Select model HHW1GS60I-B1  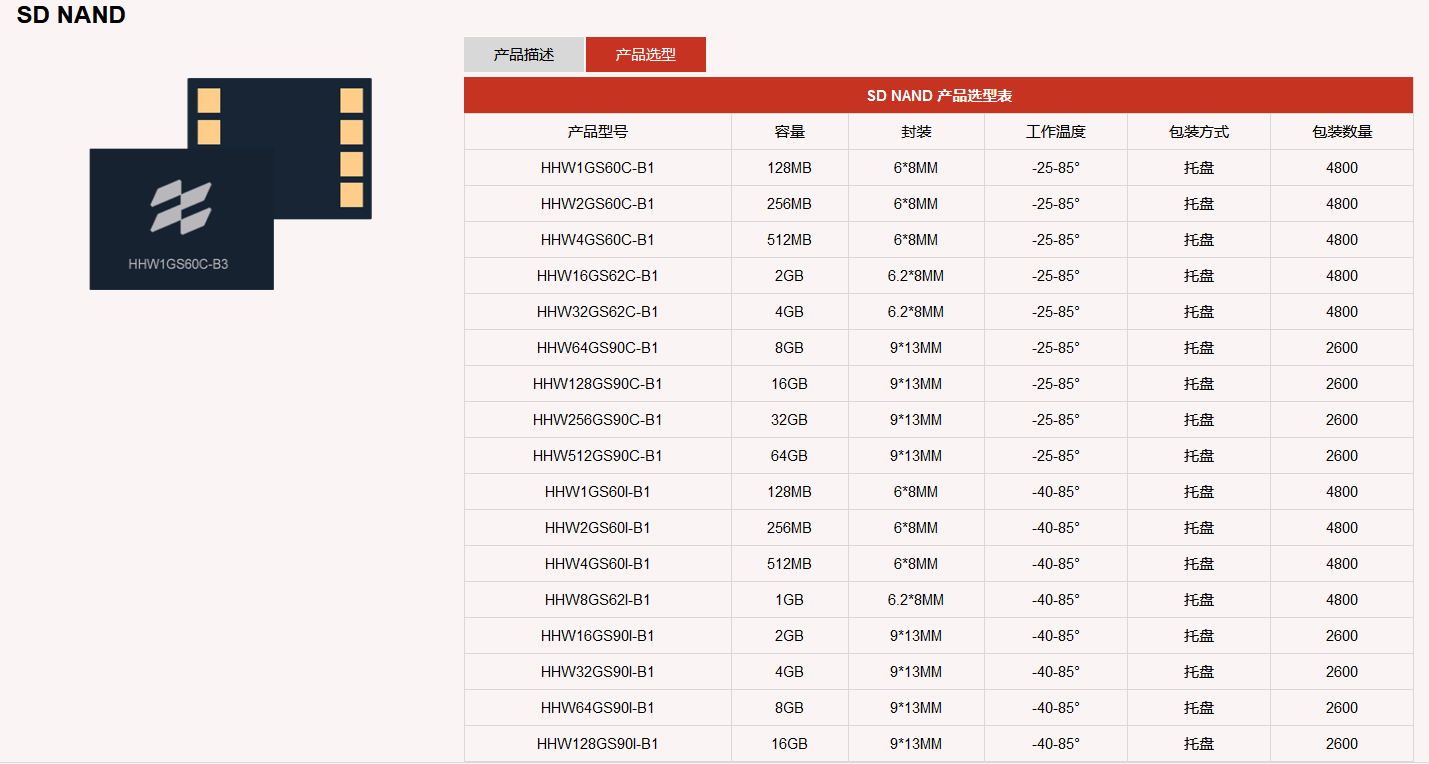tap(598, 492)
